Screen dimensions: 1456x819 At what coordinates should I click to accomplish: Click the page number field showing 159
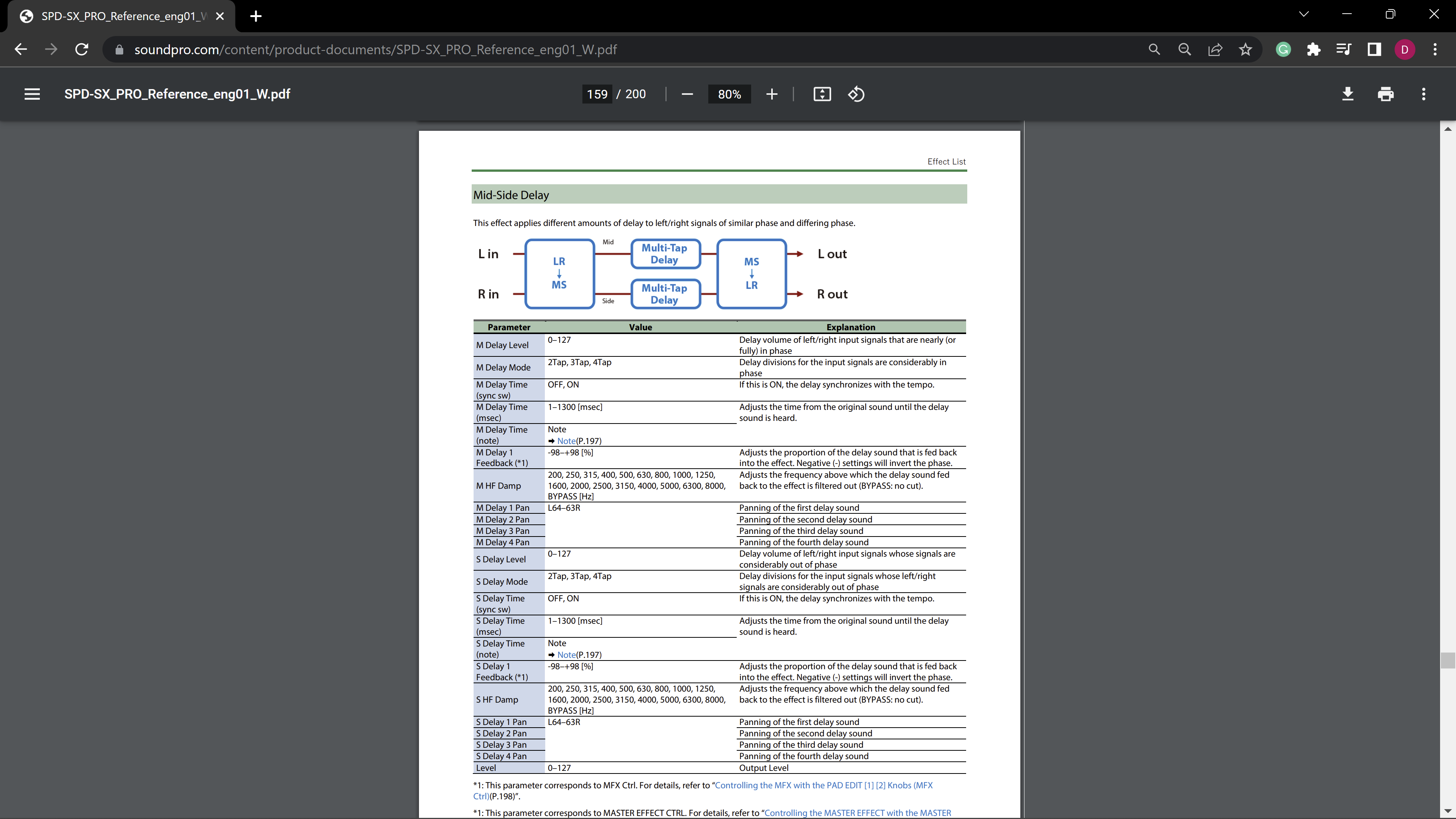(x=597, y=94)
